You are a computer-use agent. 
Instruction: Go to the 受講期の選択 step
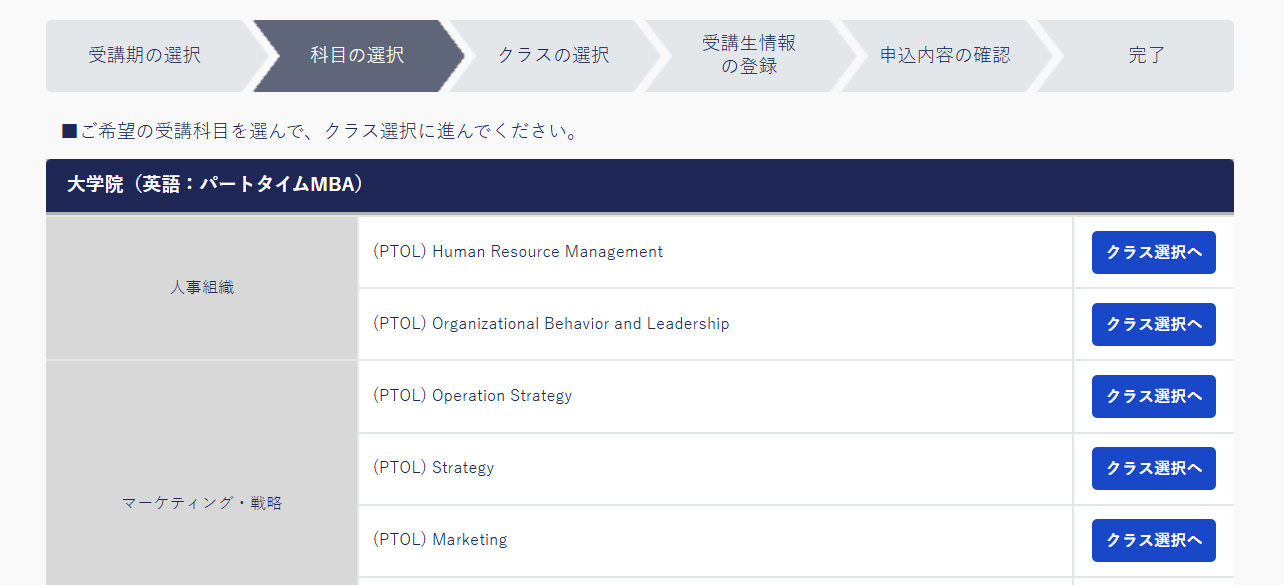click(x=145, y=56)
